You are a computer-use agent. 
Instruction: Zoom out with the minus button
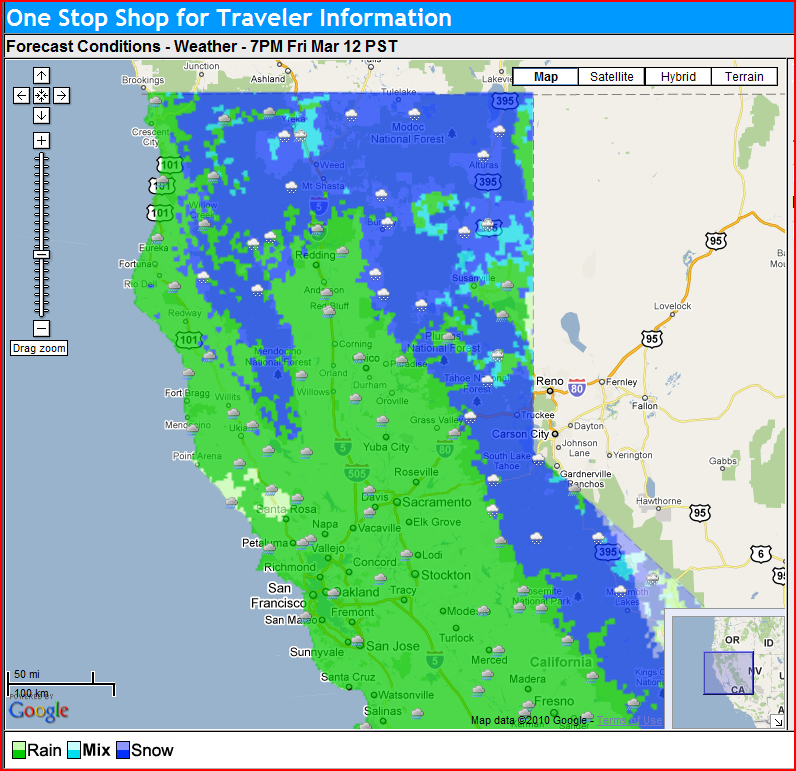pos(41,328)
